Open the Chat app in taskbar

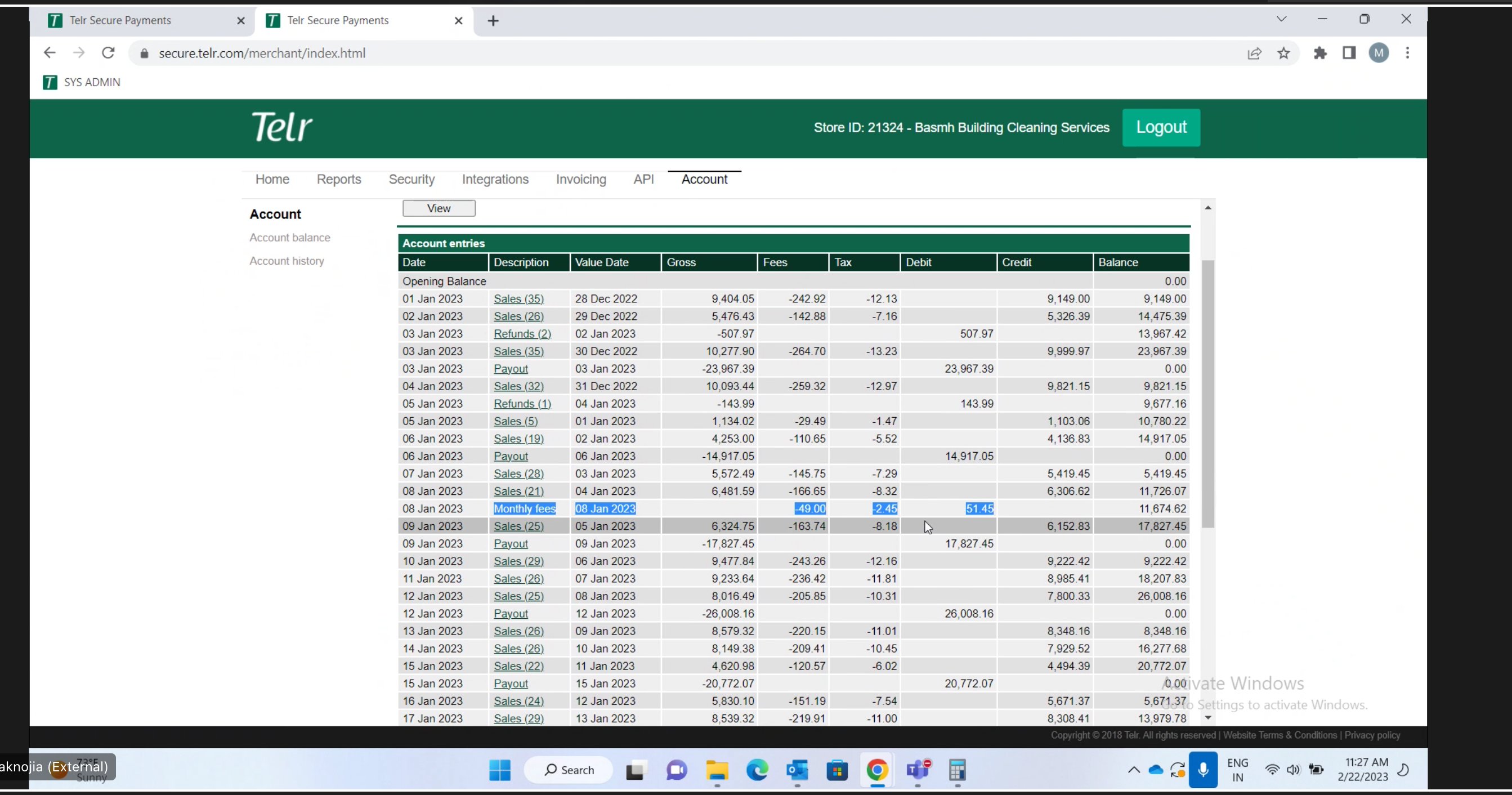676,770
